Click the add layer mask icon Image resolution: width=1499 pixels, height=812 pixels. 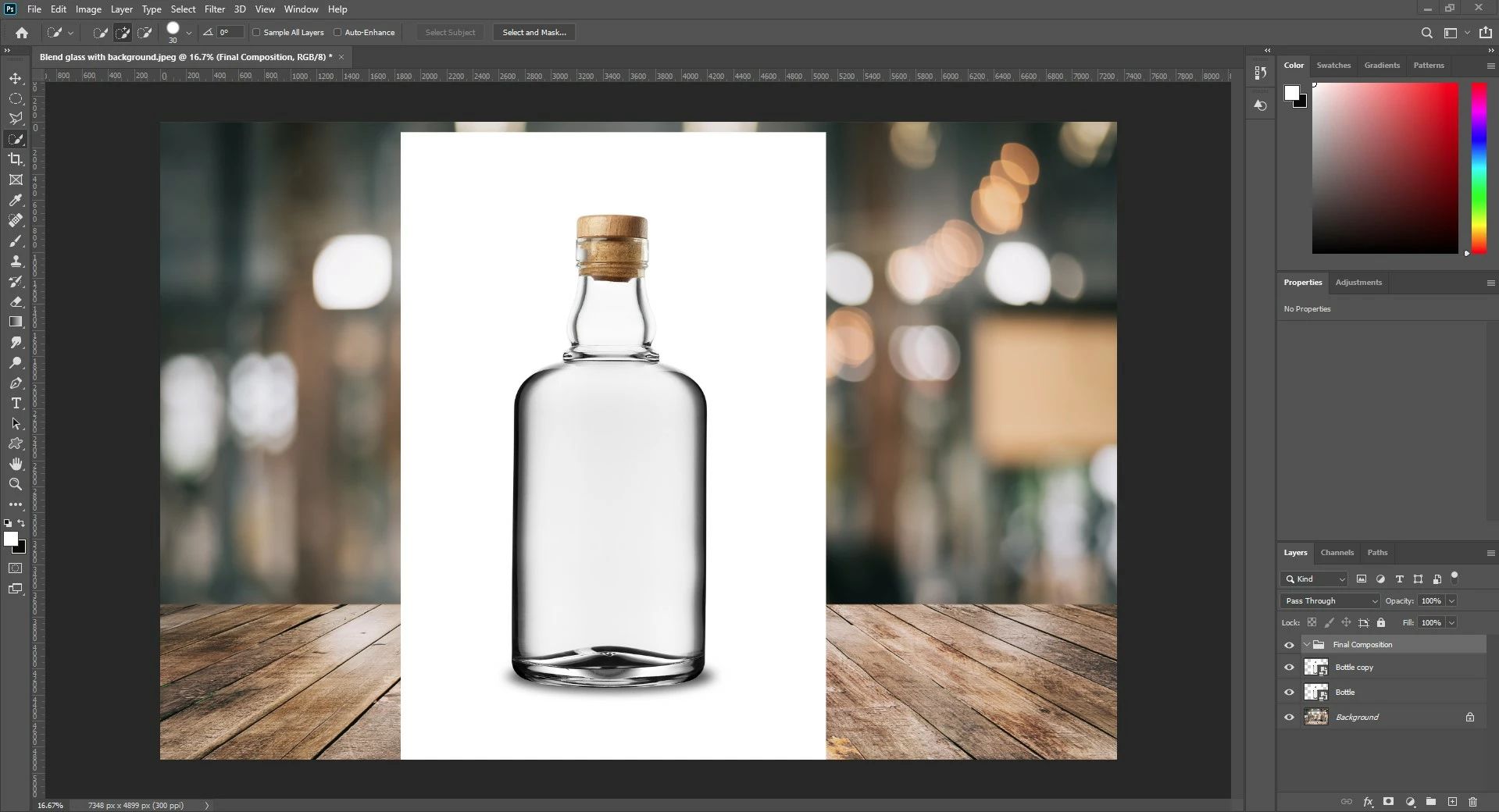click(1388, 802)
